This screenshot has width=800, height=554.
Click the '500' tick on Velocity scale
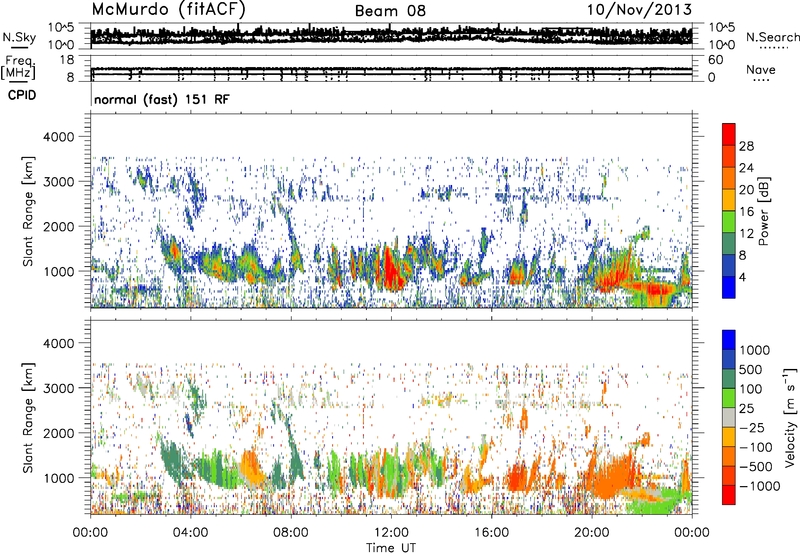(751, 369)
